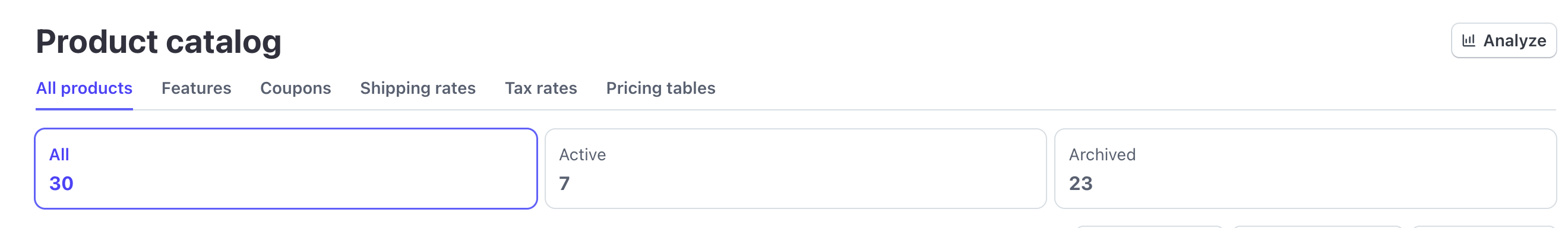
Task: Show only Archived products card
Action: 1305,169
